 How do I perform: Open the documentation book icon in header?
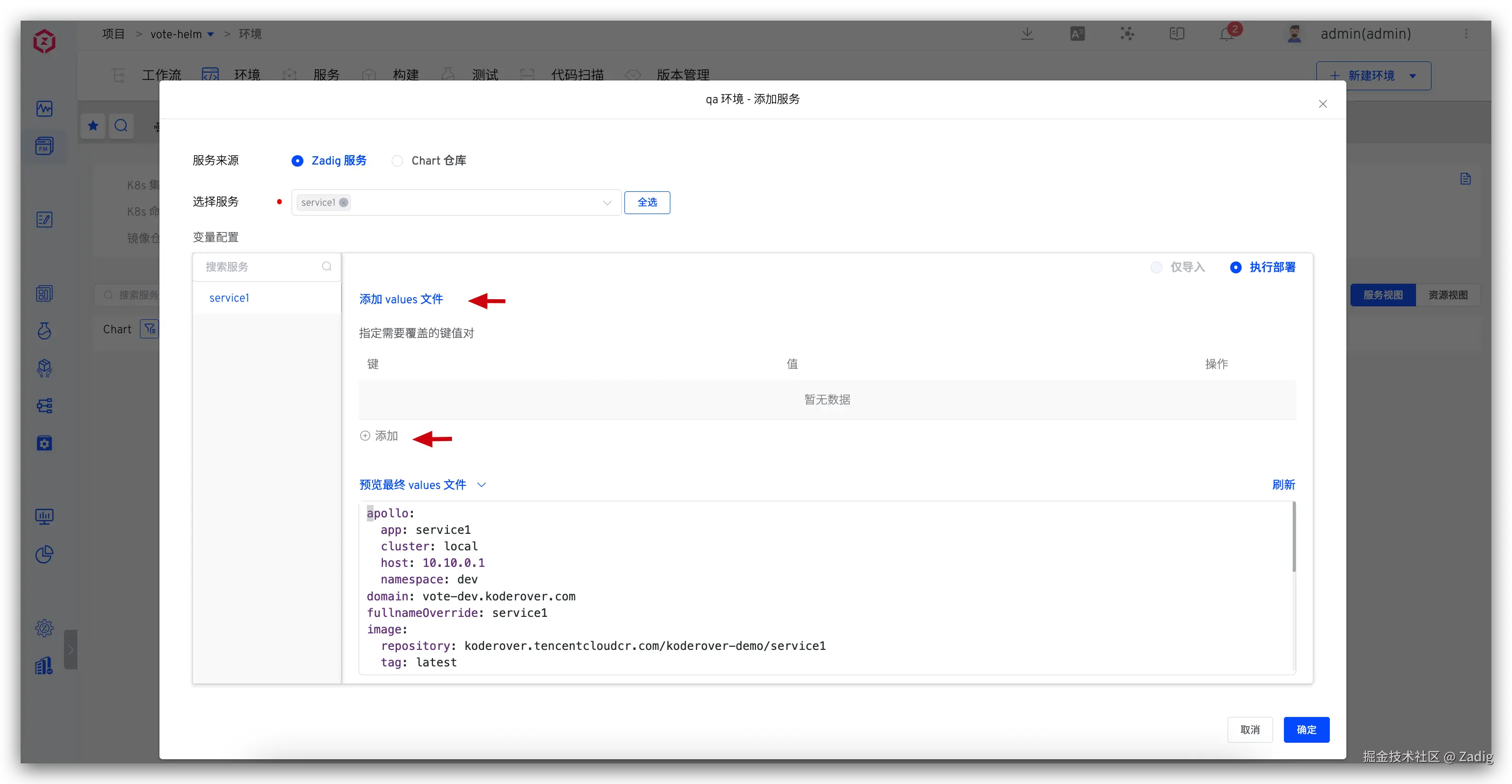coord(1177,34)
